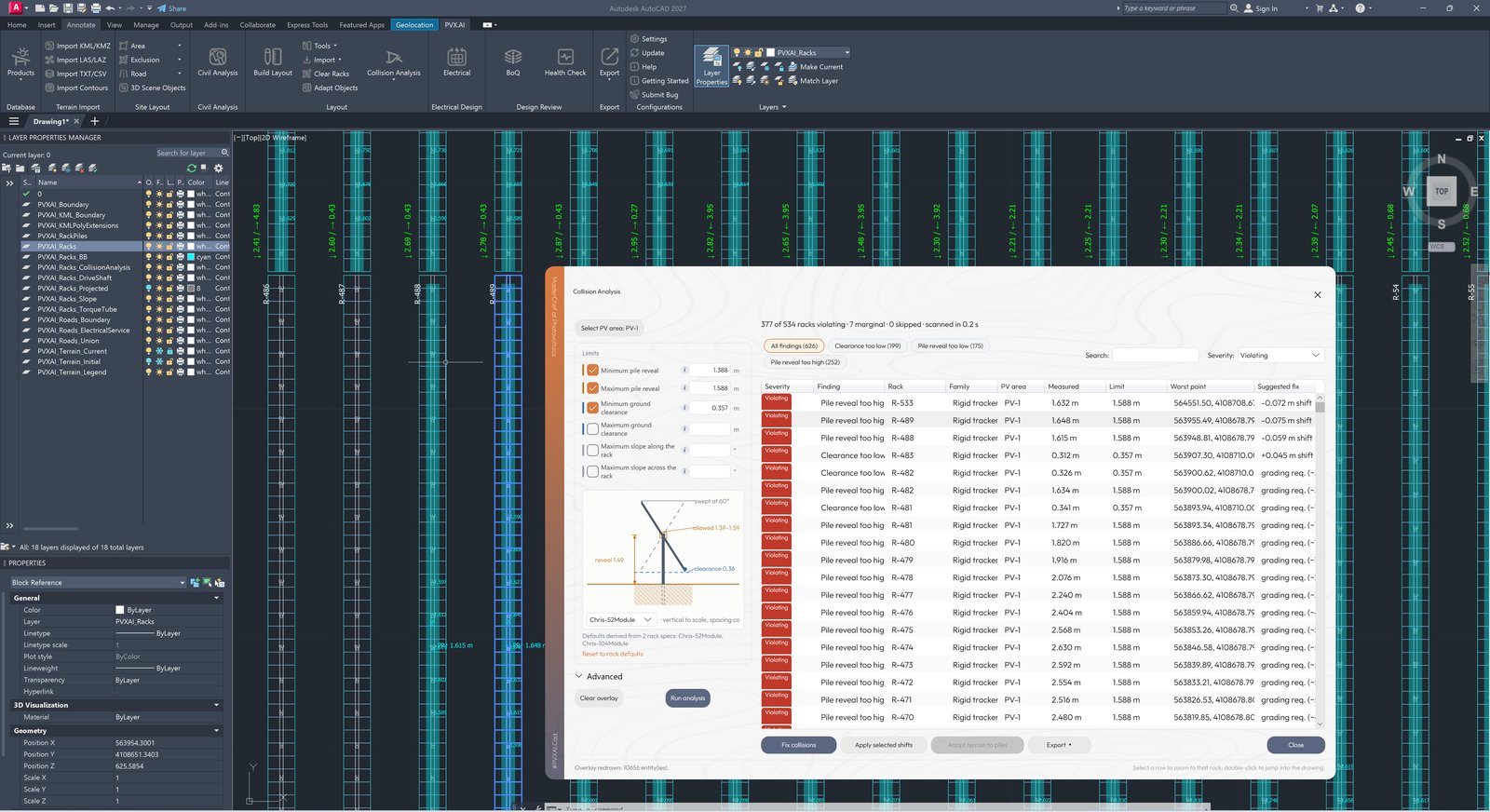
Task: Switch to the Home ribbon tab
Action: coord(17,25)
